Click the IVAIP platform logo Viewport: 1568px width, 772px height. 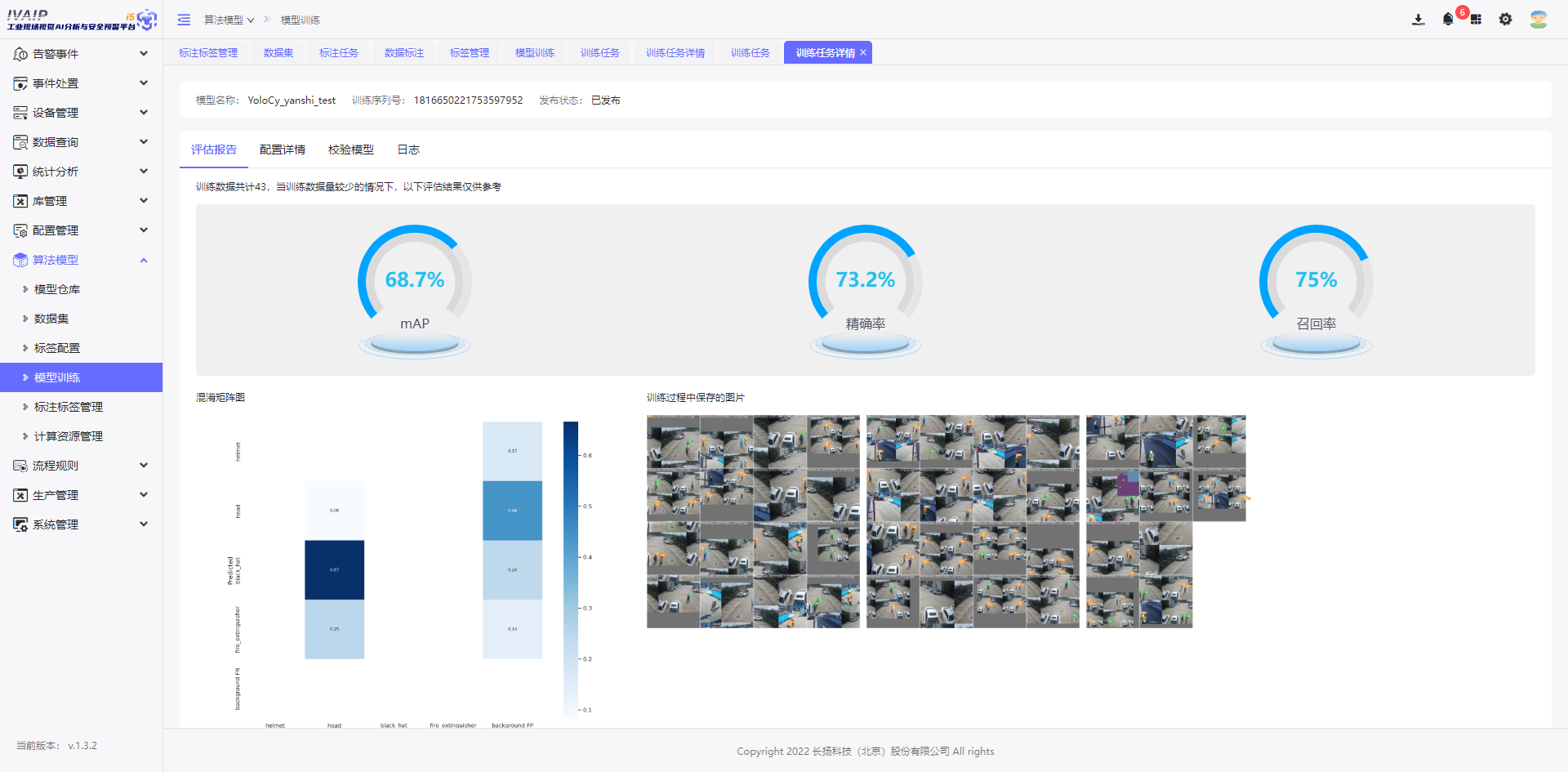point(81,20)
